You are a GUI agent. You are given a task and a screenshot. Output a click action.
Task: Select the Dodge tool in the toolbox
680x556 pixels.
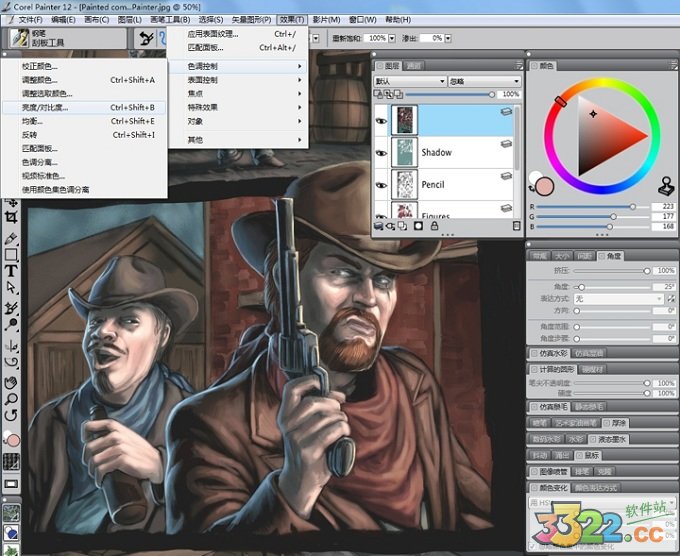11,324
